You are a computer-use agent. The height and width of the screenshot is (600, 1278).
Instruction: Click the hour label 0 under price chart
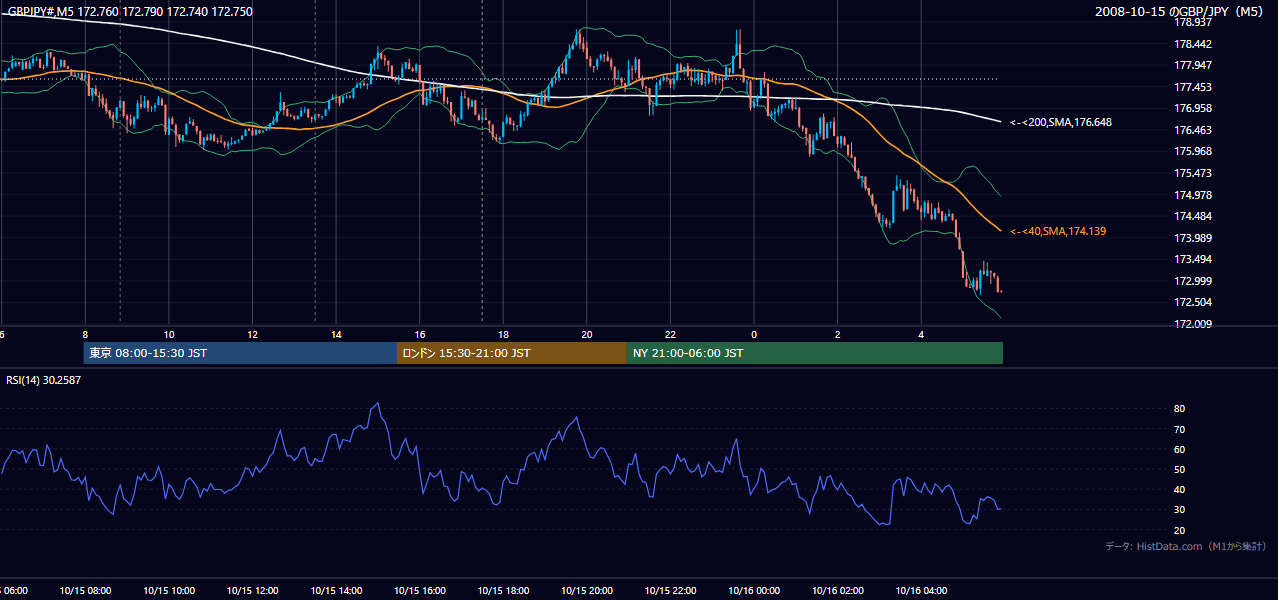754,335
